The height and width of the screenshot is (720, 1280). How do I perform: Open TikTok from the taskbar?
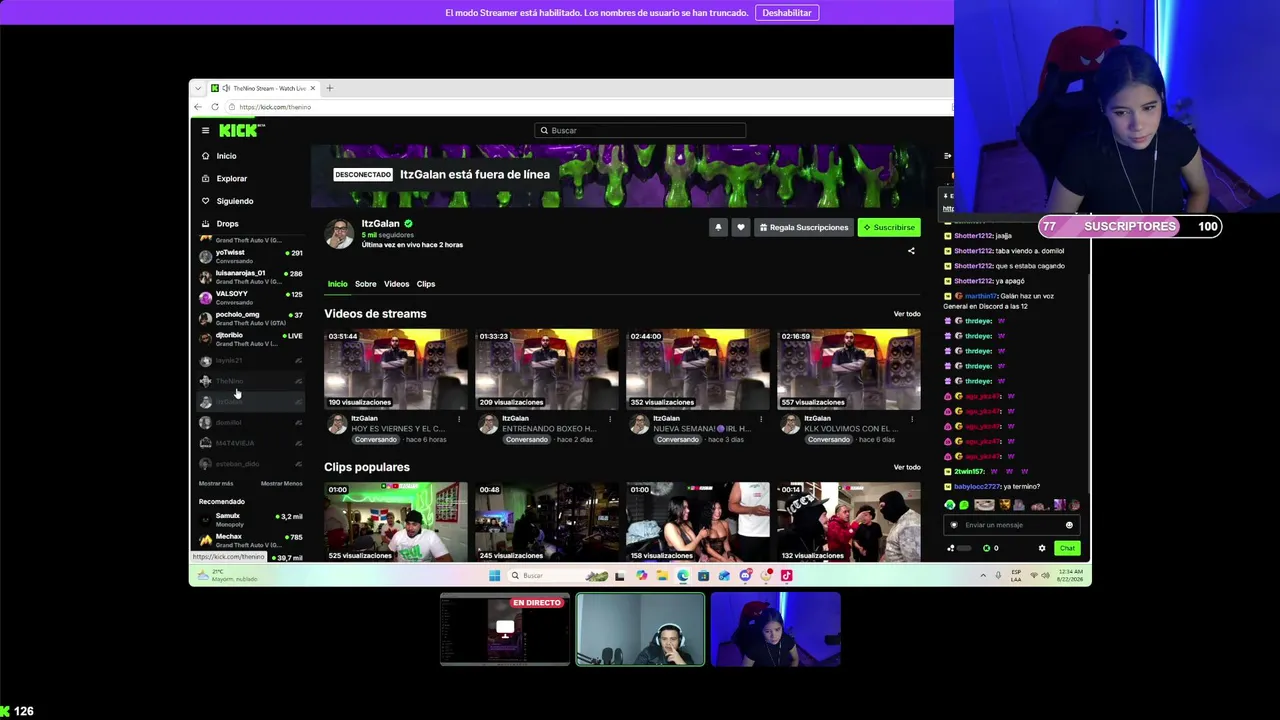tap(786, 576)
